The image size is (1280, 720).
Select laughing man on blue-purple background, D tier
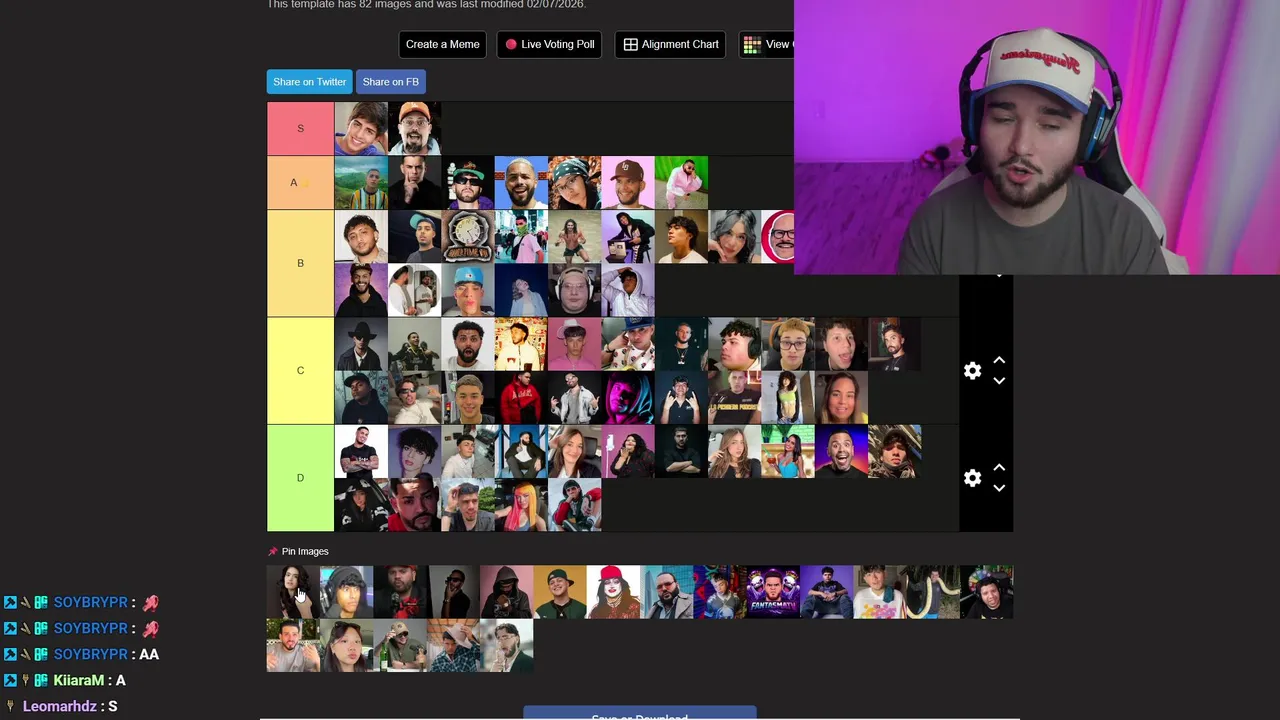click(841, 452)
